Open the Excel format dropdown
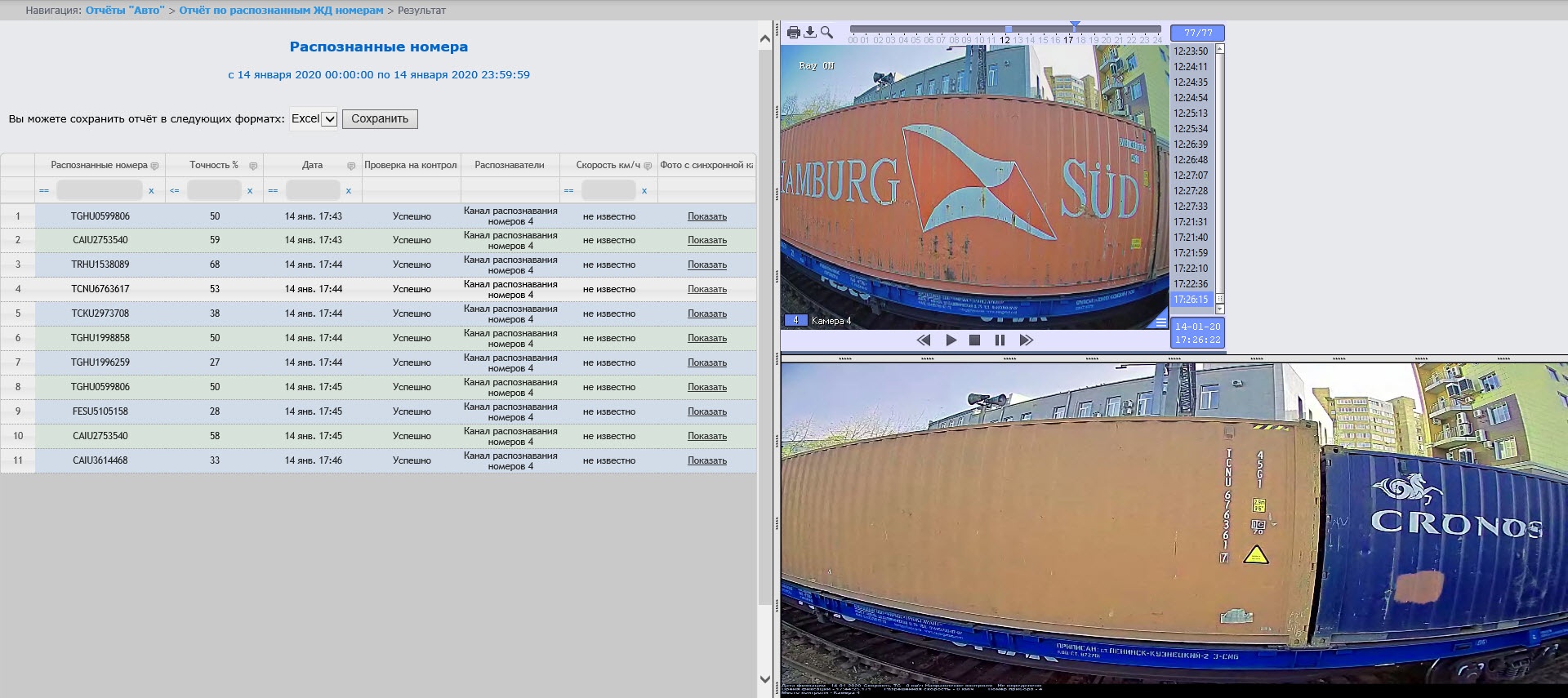The height and width of the screenshot is (698, 1568). pos(314,119)
